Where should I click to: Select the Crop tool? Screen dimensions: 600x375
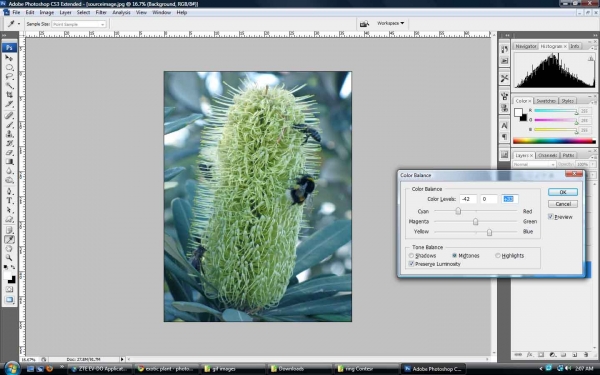[9, 95]
